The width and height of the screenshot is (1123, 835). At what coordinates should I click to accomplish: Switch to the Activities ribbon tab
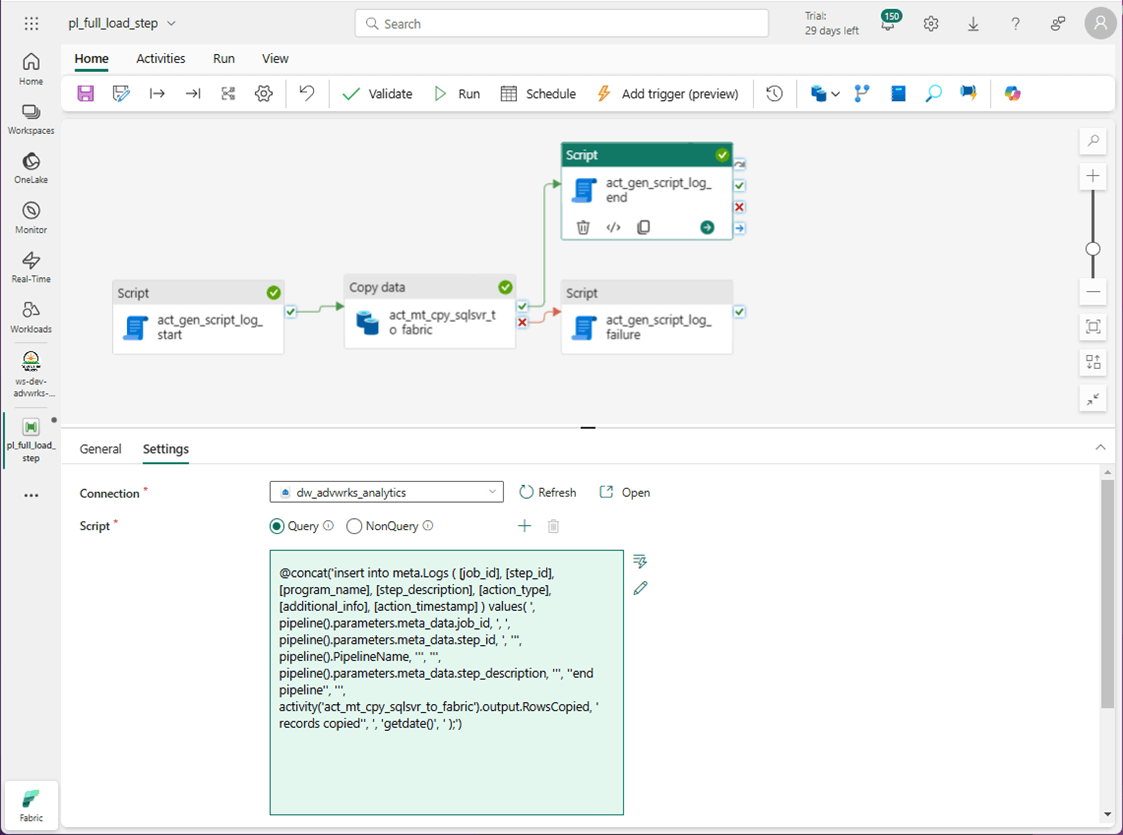pos(160,59)
